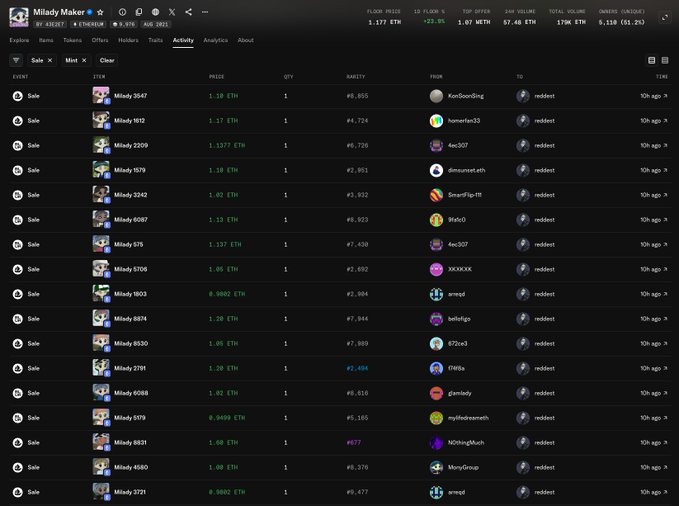Switch to the comfortable table view
The height and width of the screenshot is (506, 679).
651,60
